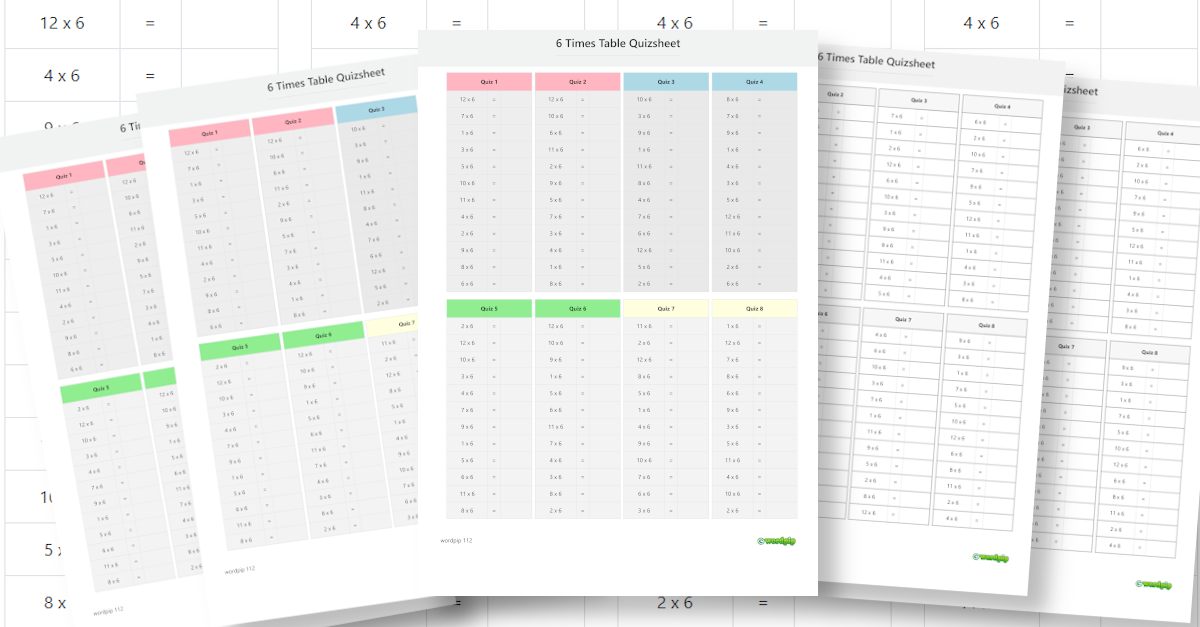Select green Quiz 5 header on second-from-left sheet
Viewport: 1200px width, 627px height.
point(239,348)
